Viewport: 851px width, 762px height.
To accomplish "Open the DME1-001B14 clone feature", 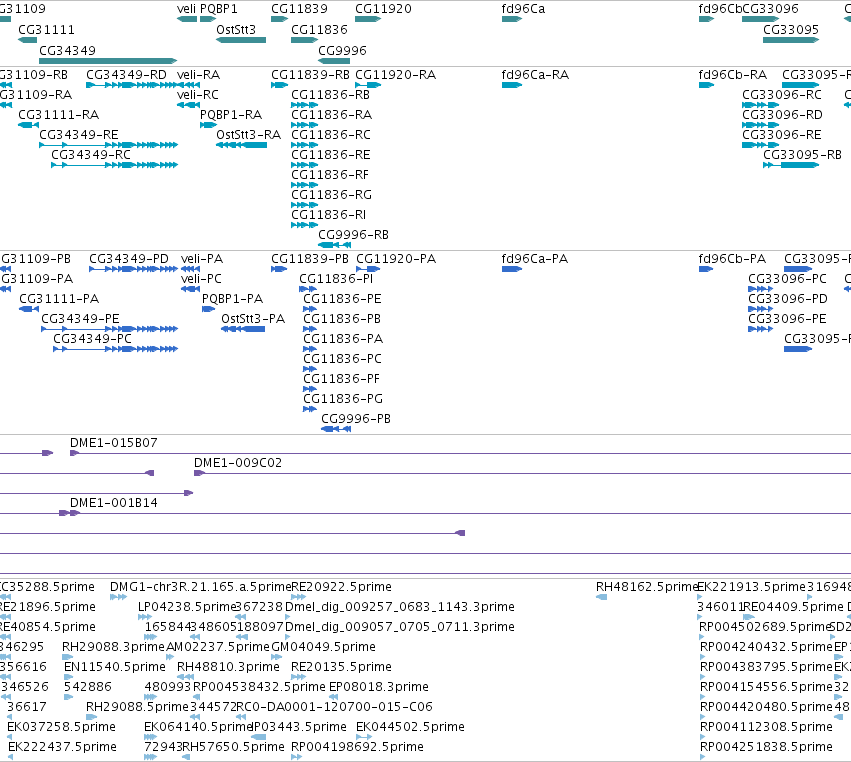I will pos(114,503).
